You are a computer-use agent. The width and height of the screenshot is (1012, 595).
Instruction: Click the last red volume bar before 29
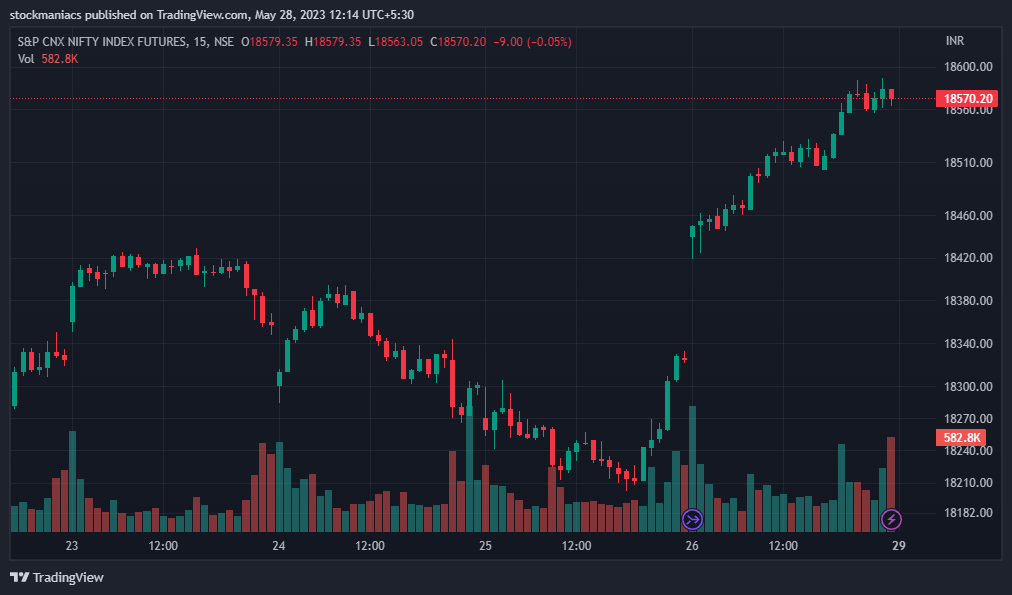[x=891, y=485]
